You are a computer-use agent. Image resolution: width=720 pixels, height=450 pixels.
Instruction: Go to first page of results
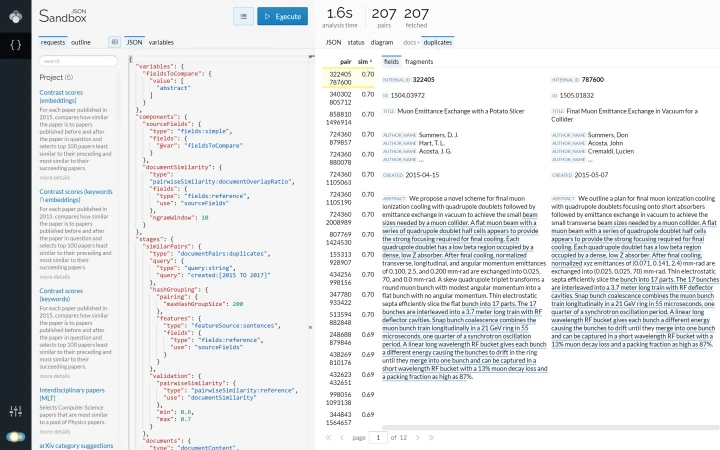(x=328, y=438)
